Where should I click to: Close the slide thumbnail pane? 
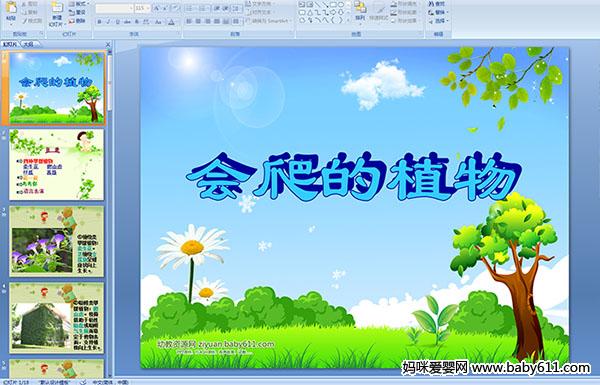tap(108, 44)
